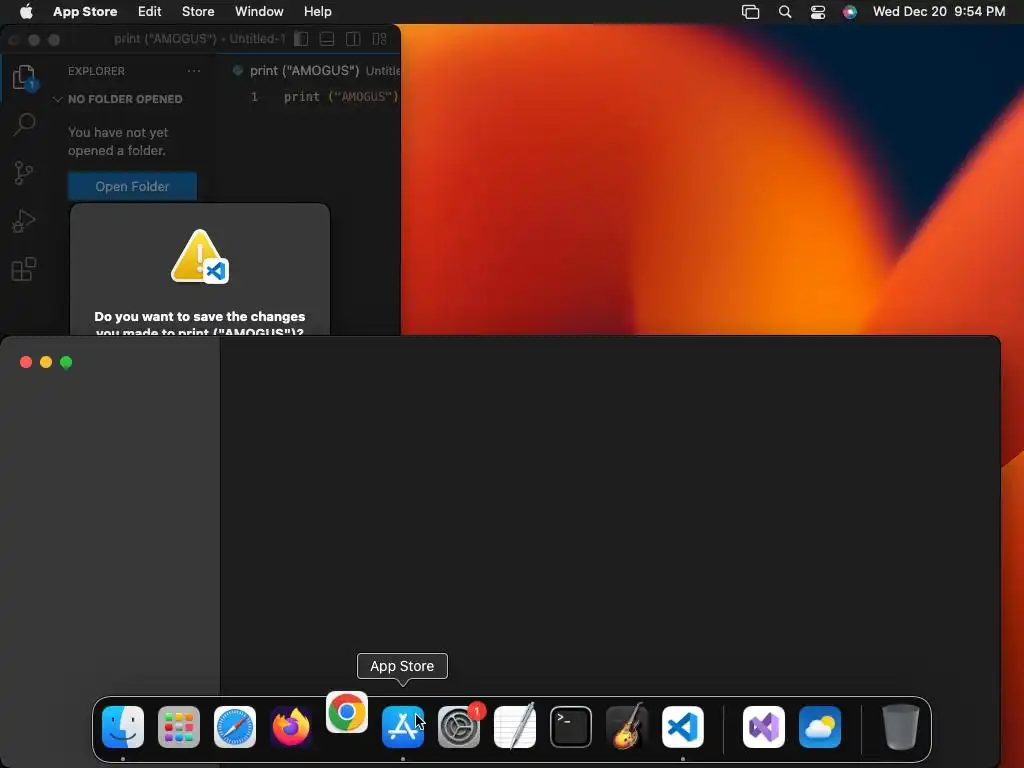Open Finder from the Dock
Screen dimensions: 1024x768
[123, 727]
